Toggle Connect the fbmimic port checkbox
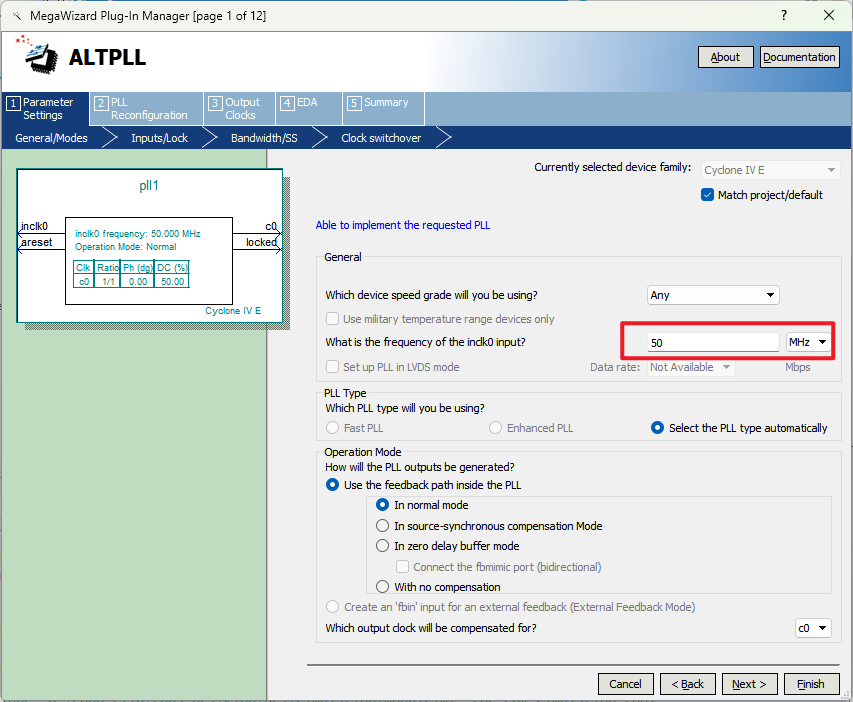853x702 pixels. pyautogui.click(x=403, y=567)
